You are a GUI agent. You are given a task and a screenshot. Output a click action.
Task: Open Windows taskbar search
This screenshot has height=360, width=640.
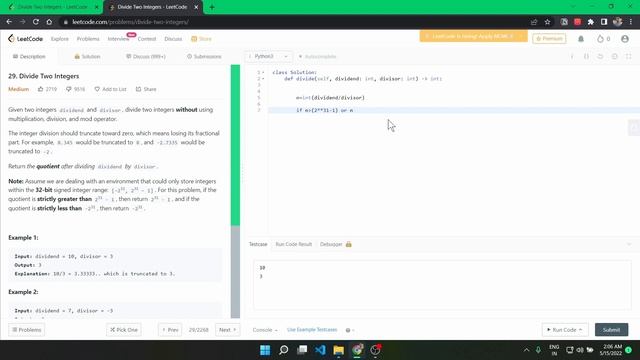click(283, 350)
